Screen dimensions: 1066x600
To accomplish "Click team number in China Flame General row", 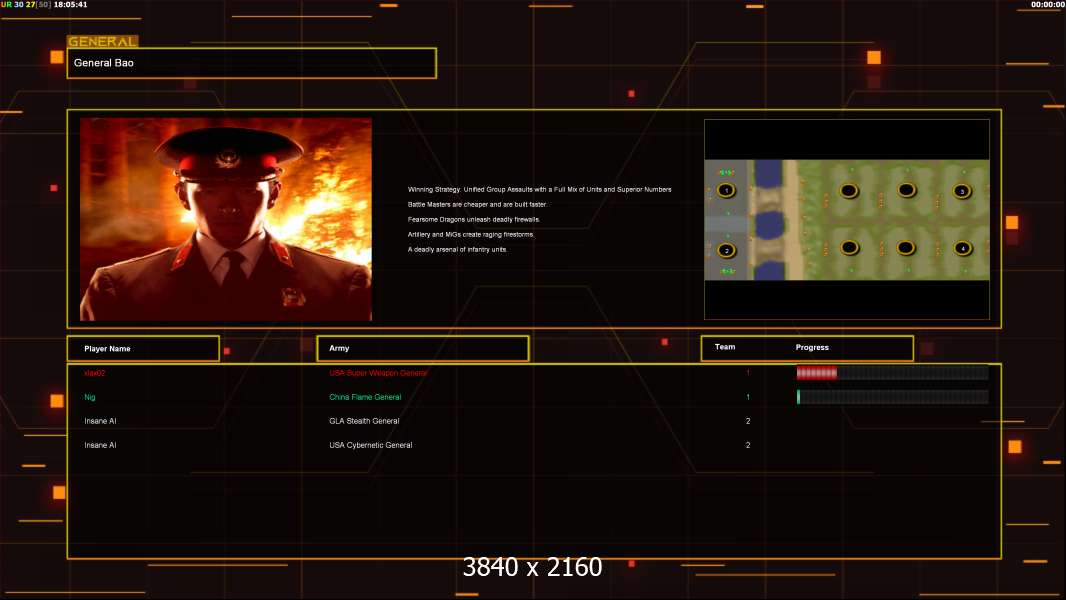I will click(x=748, y=398).
